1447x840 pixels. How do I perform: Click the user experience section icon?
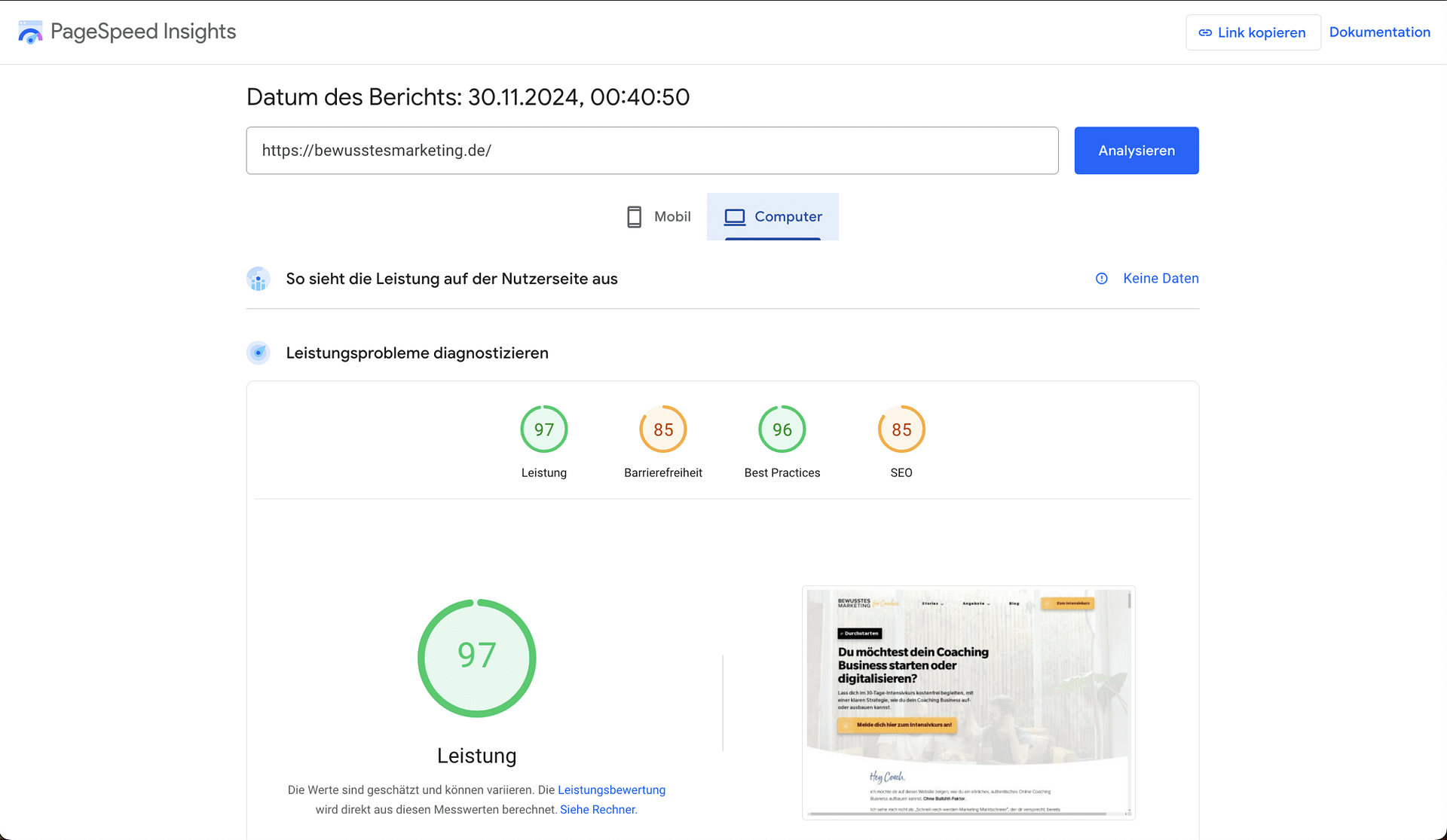pos(259,279)
